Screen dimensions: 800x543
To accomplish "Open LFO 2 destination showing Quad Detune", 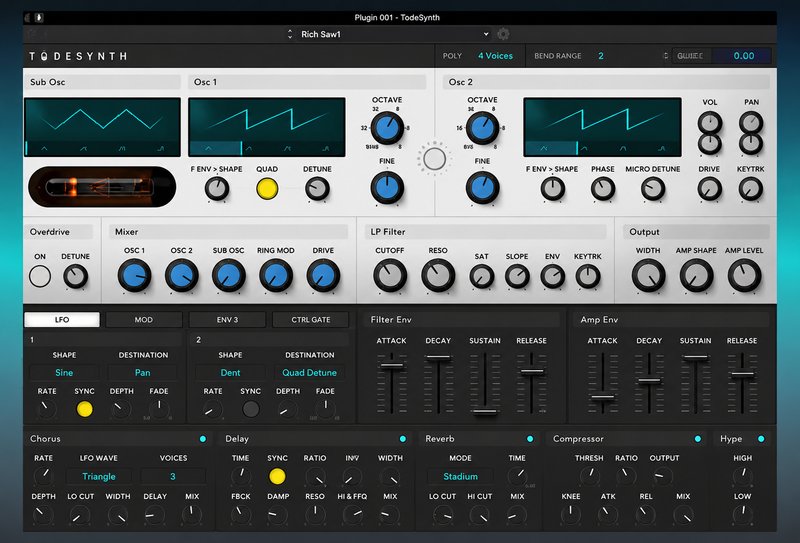I will (x=310, y=373).
